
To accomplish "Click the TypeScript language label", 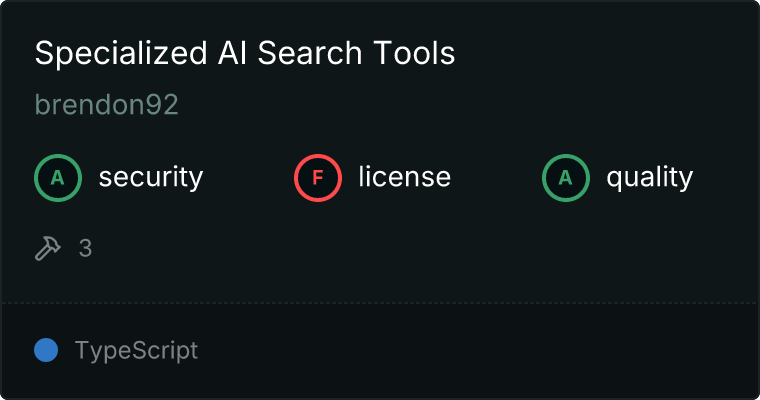I will (x=136, y=351).
